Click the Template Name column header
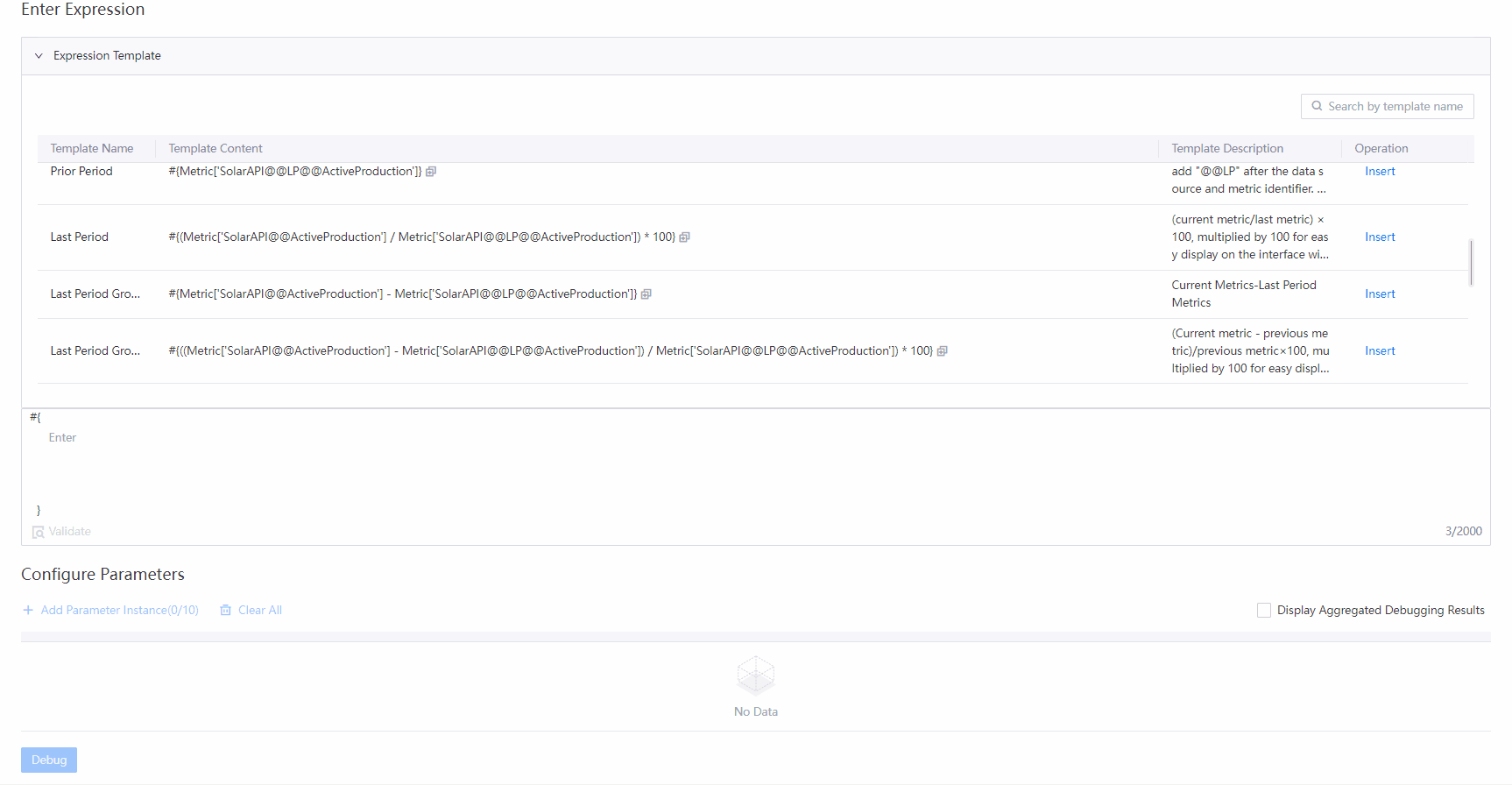The width and height of the screenshot is (1512, 785). pyautogui.click(x=92, y=149)
